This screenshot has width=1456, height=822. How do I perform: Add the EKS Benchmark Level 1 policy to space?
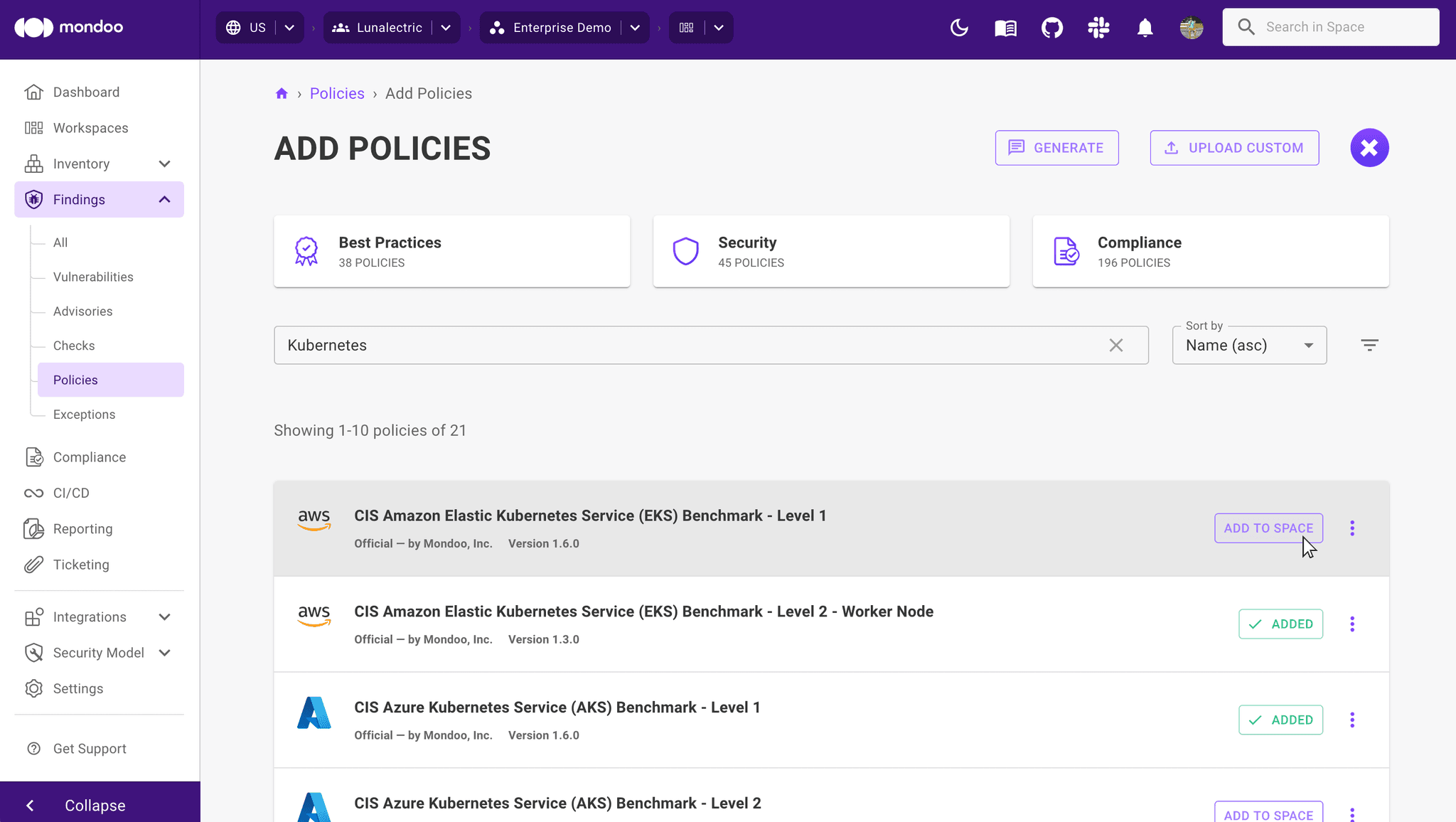[1268, 528]
